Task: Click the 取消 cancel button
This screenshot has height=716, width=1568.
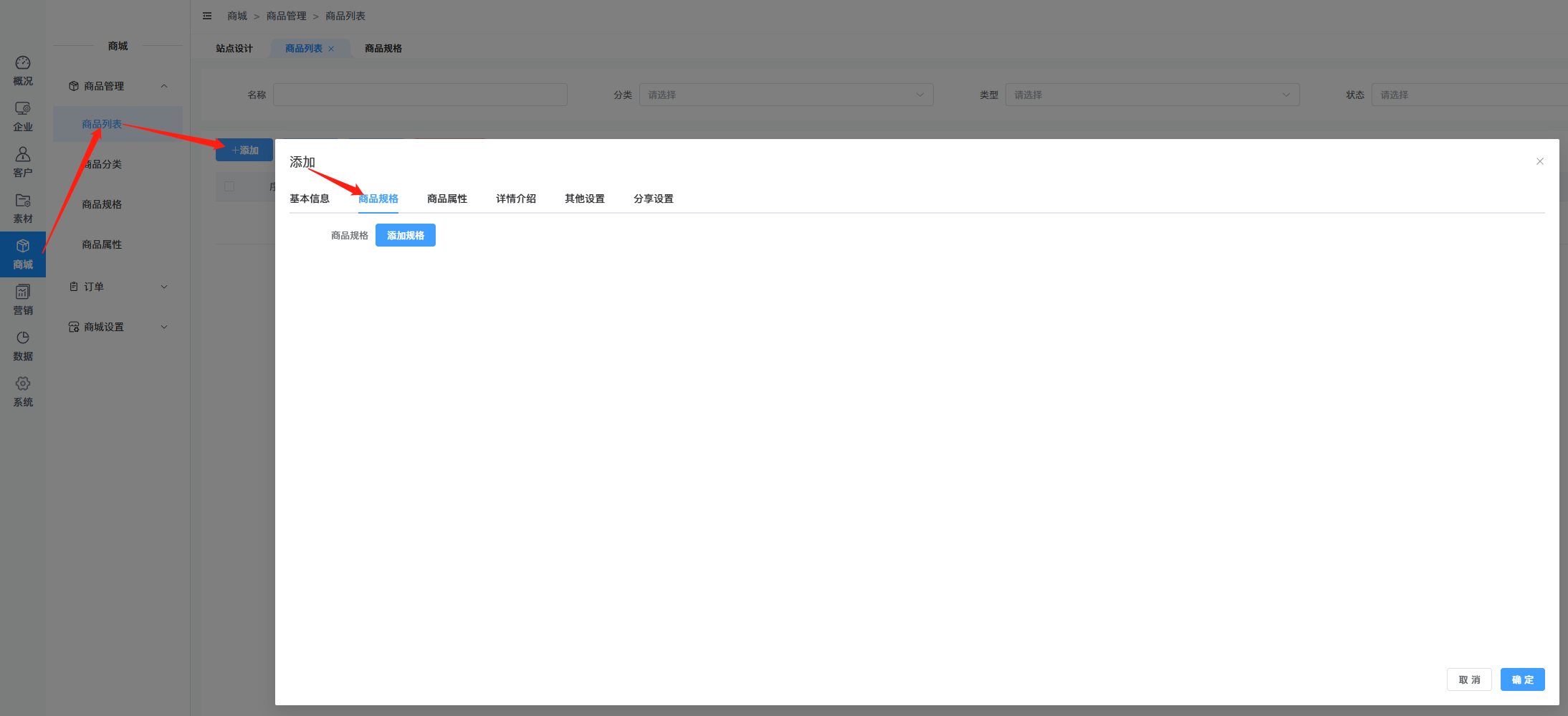Action: click(x=1468, y=679)
